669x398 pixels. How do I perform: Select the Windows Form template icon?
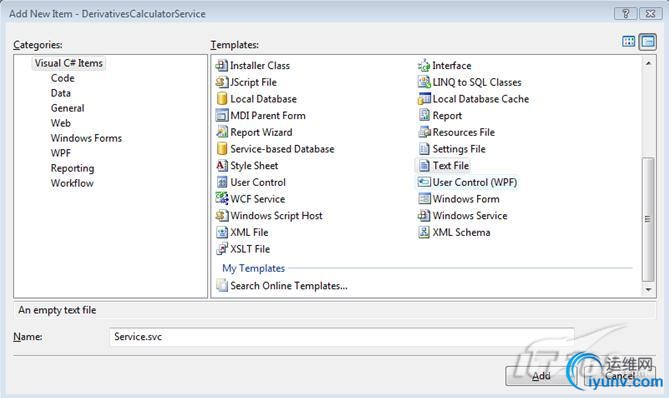point(424,198)
